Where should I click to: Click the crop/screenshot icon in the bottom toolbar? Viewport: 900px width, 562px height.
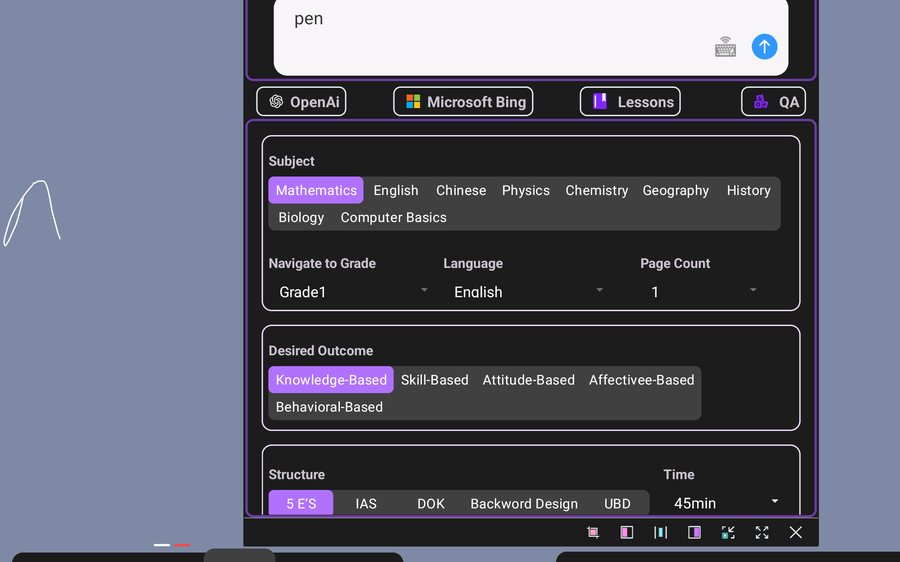[x=593, y=532]
